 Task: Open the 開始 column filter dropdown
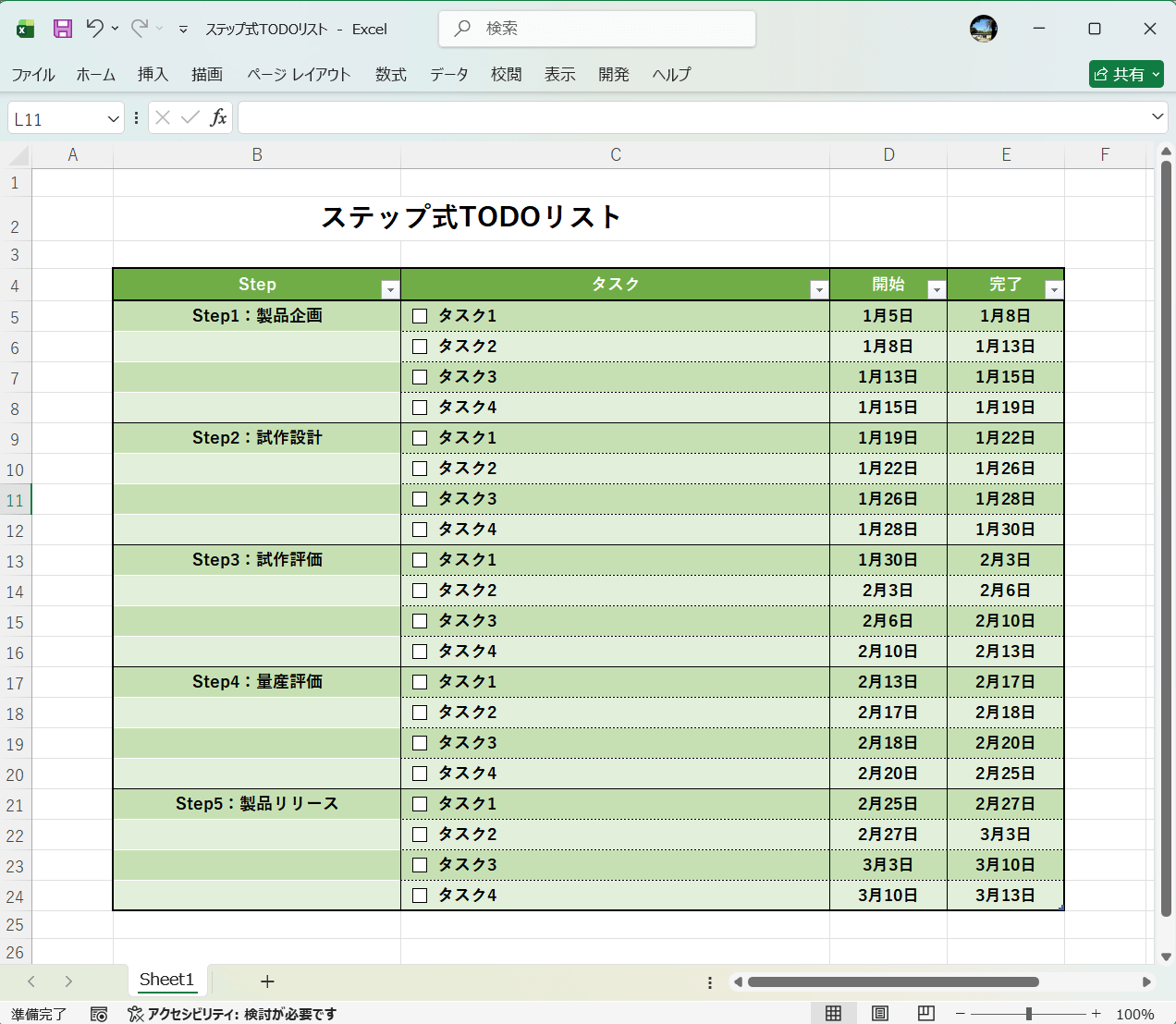(x=937, y=289)
